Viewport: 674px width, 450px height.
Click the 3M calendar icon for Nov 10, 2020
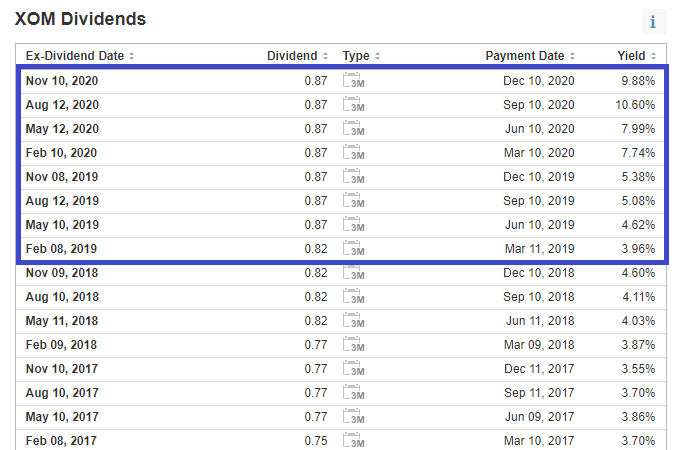point(354,81)
